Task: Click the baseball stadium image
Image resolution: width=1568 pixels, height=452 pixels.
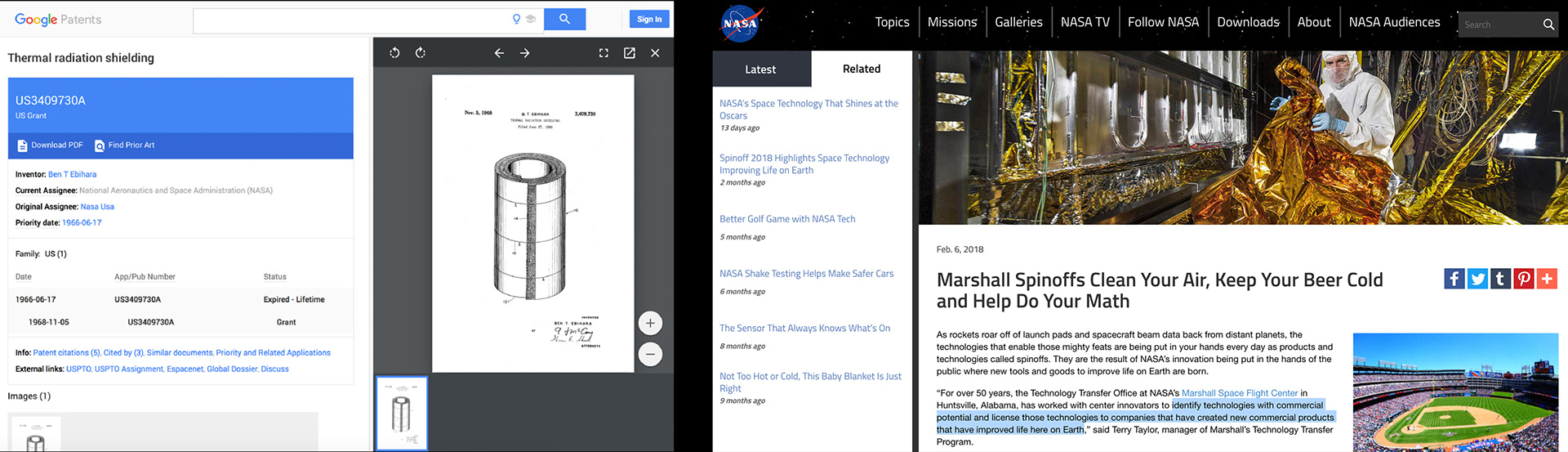Action: click(1455, 392)
